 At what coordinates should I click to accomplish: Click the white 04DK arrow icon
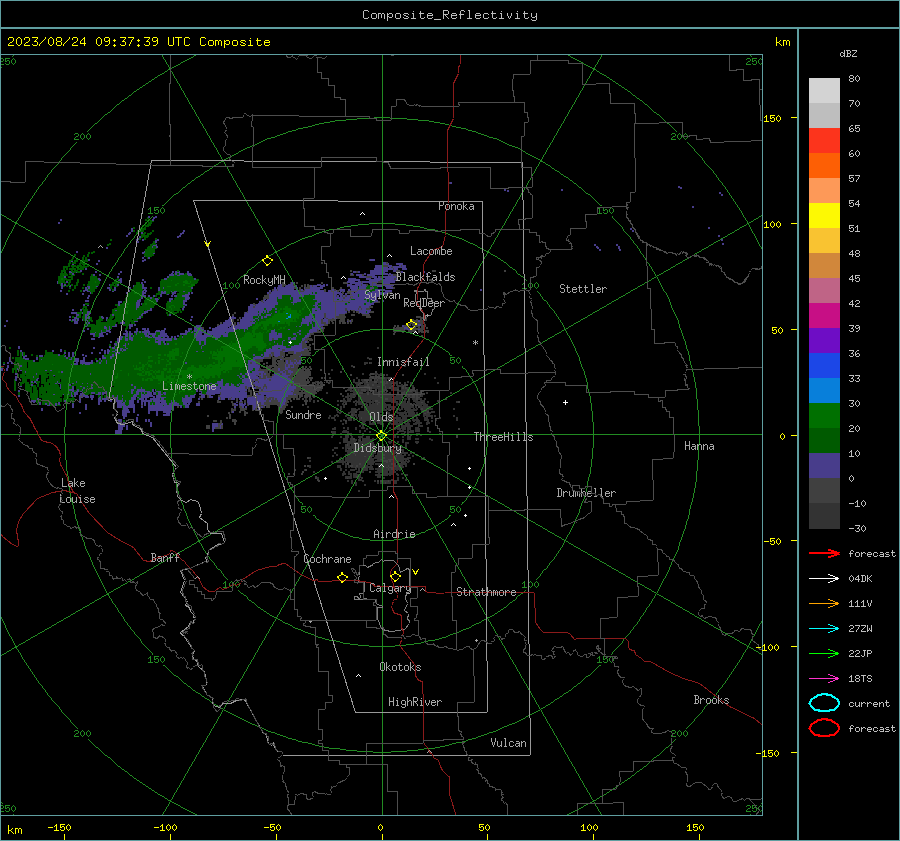pos(824,578)
